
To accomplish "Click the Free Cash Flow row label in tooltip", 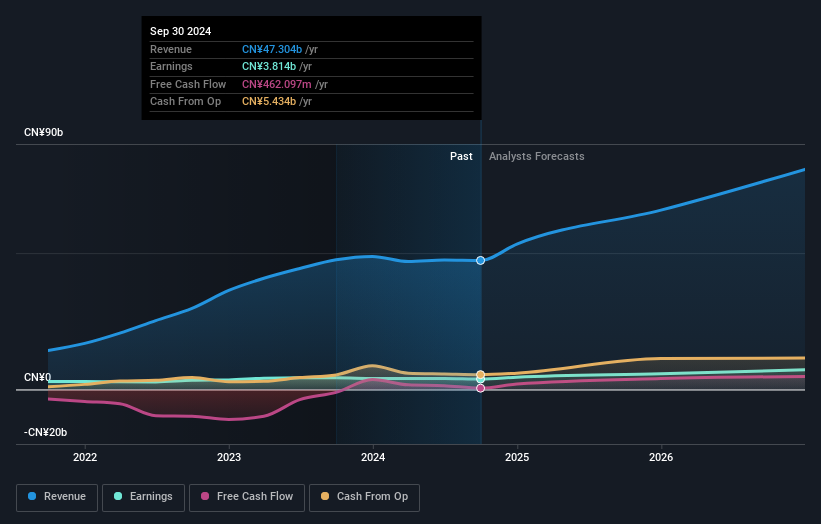I will click(x=188, y=84).
